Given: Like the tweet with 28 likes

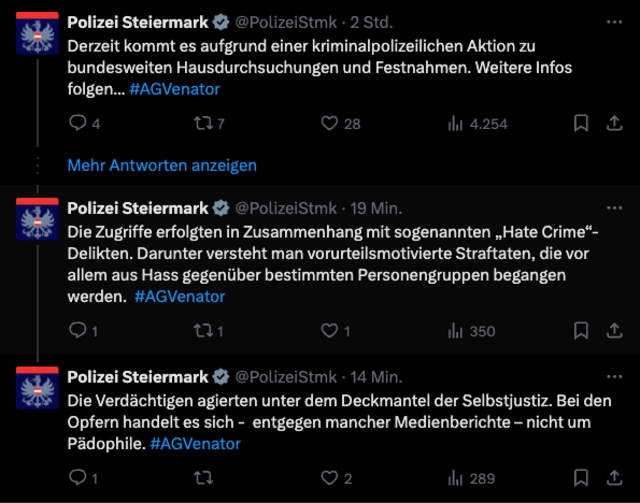Looking at the screenshot, I should [x=330, y=124].
